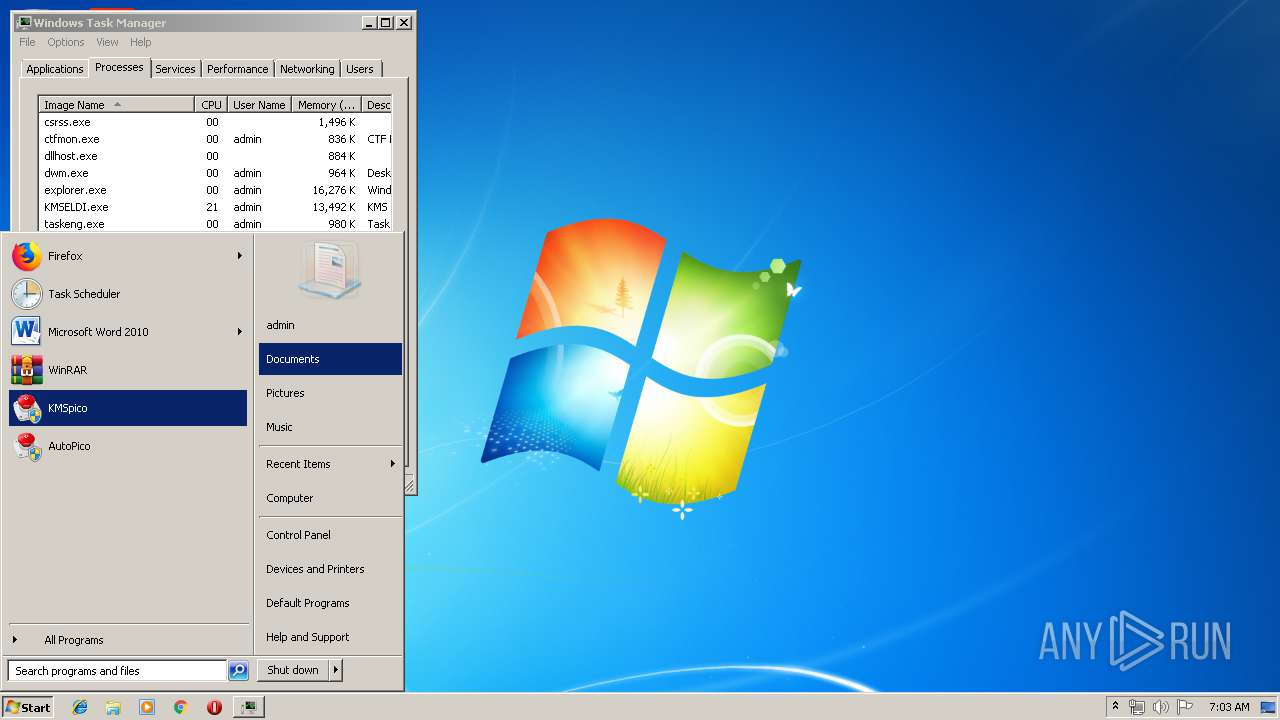Select the dllhost.exe process row
The height and width of the screenshot is (720, 1280).
click(x=215, y=156)
